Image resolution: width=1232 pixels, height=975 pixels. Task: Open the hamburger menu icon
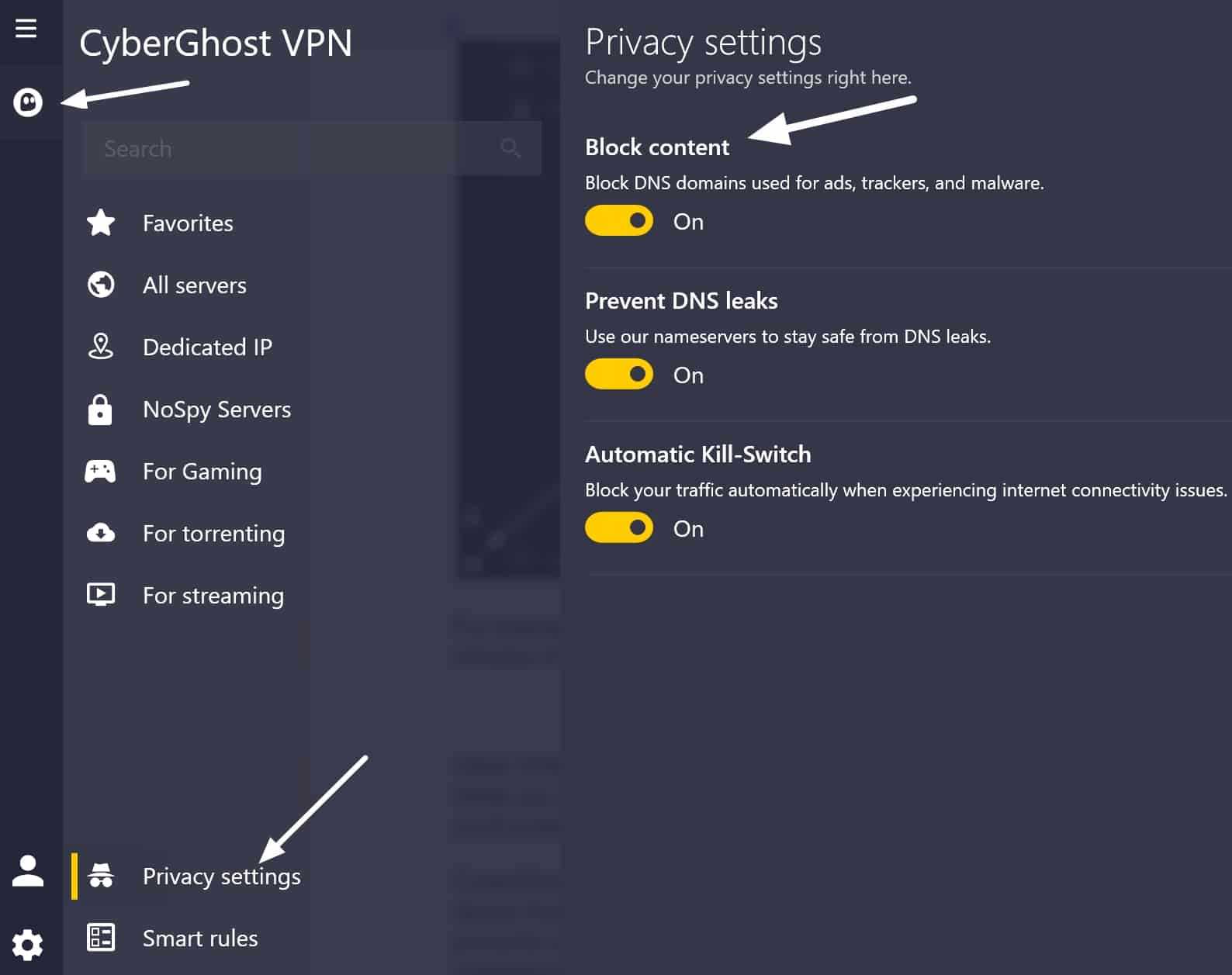point(26,29)
